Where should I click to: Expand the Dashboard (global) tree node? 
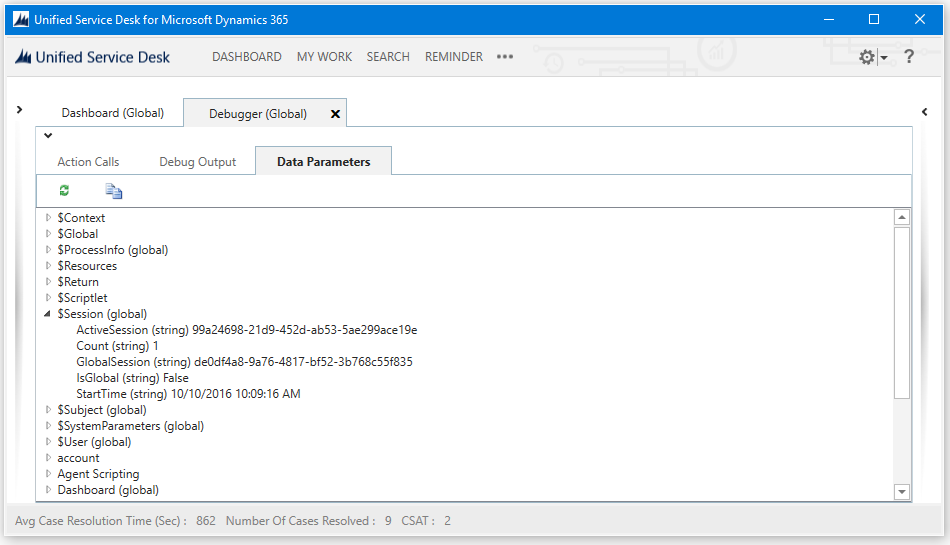pyautogui.click(x=48, y=490)
